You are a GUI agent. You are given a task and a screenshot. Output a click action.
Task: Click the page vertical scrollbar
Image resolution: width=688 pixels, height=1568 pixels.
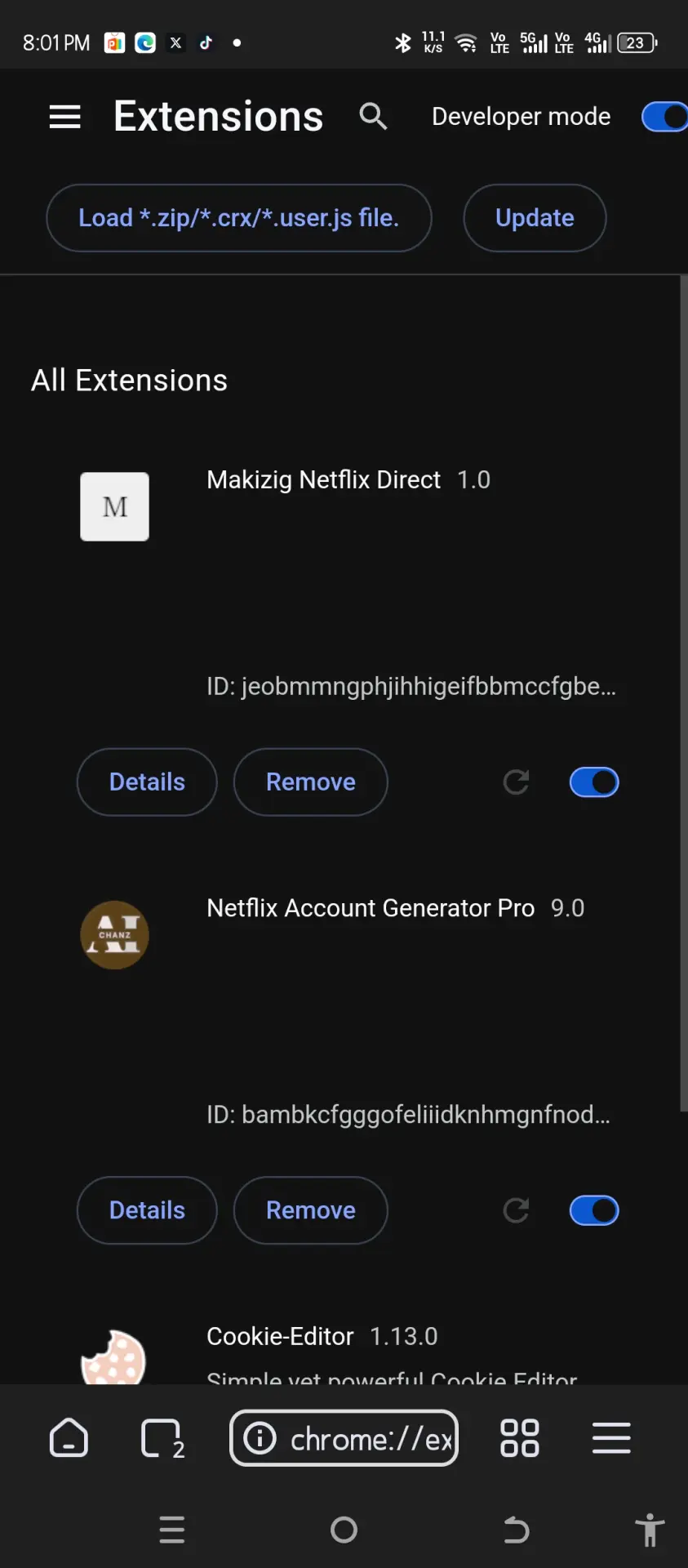coord(683,694)
